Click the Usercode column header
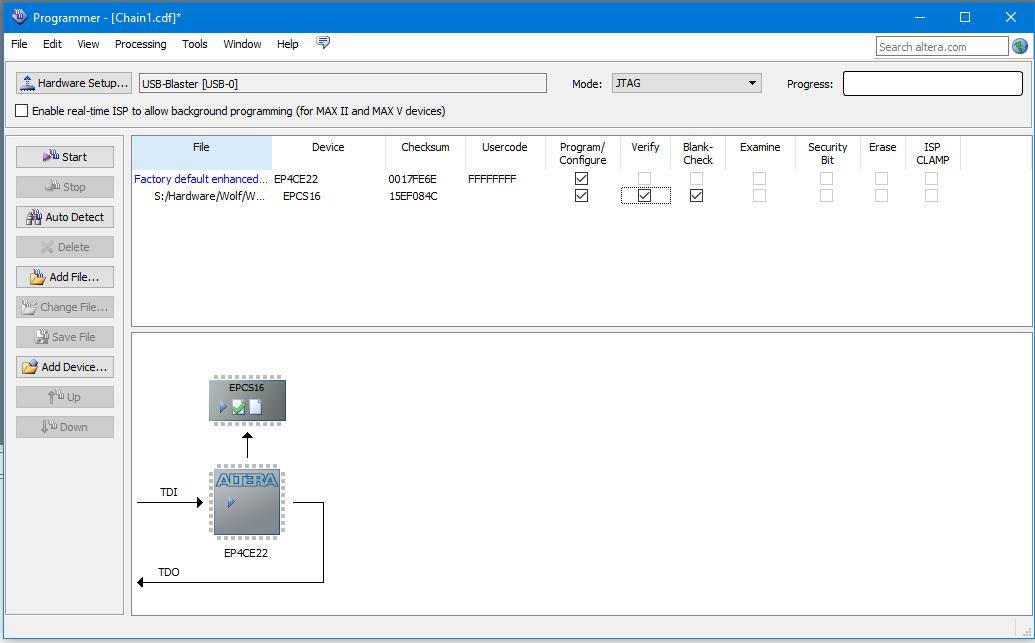This screenshot has height=643, width=1035. tap(505, 153)
